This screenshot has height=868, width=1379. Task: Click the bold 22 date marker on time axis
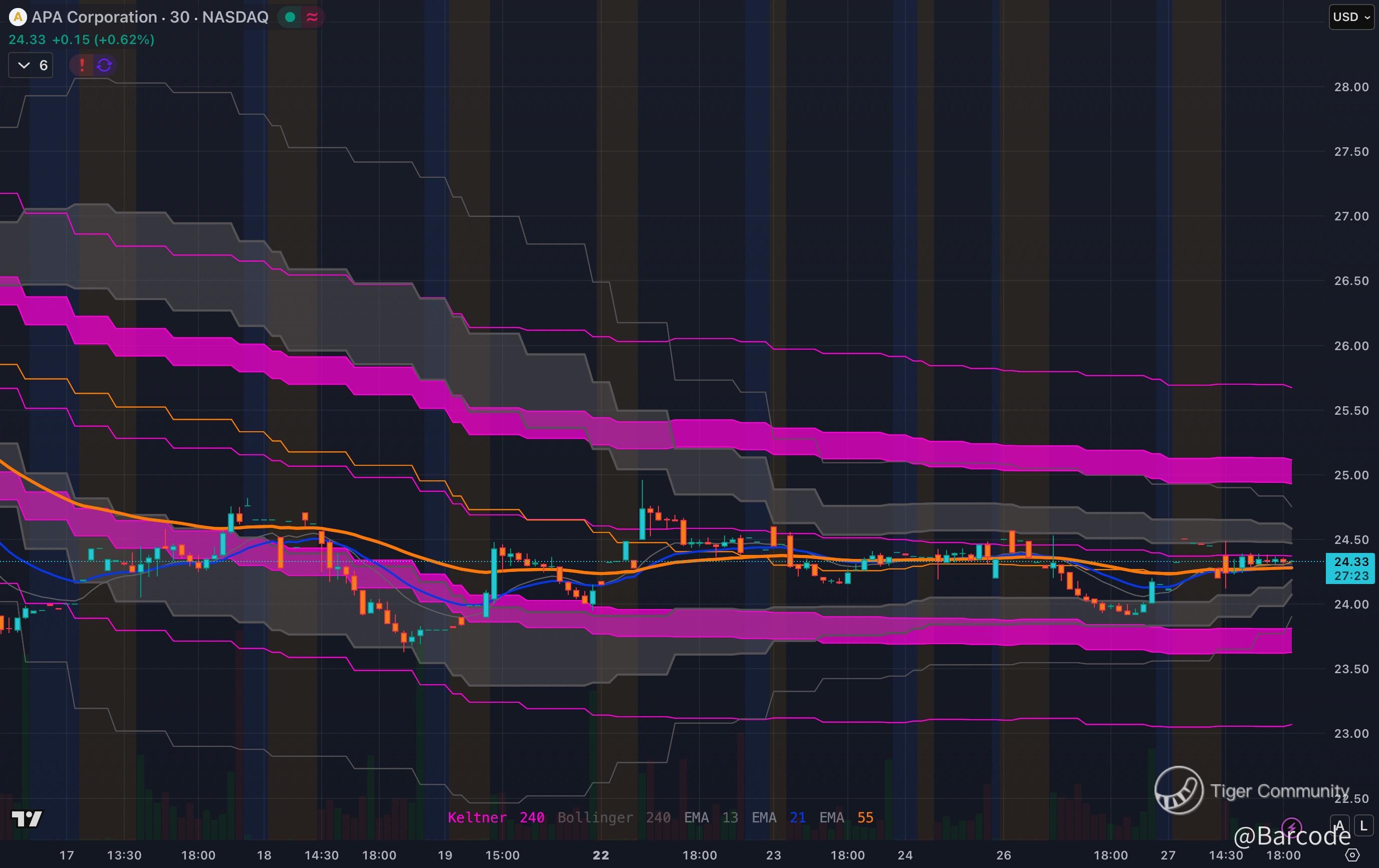[601, 855]
